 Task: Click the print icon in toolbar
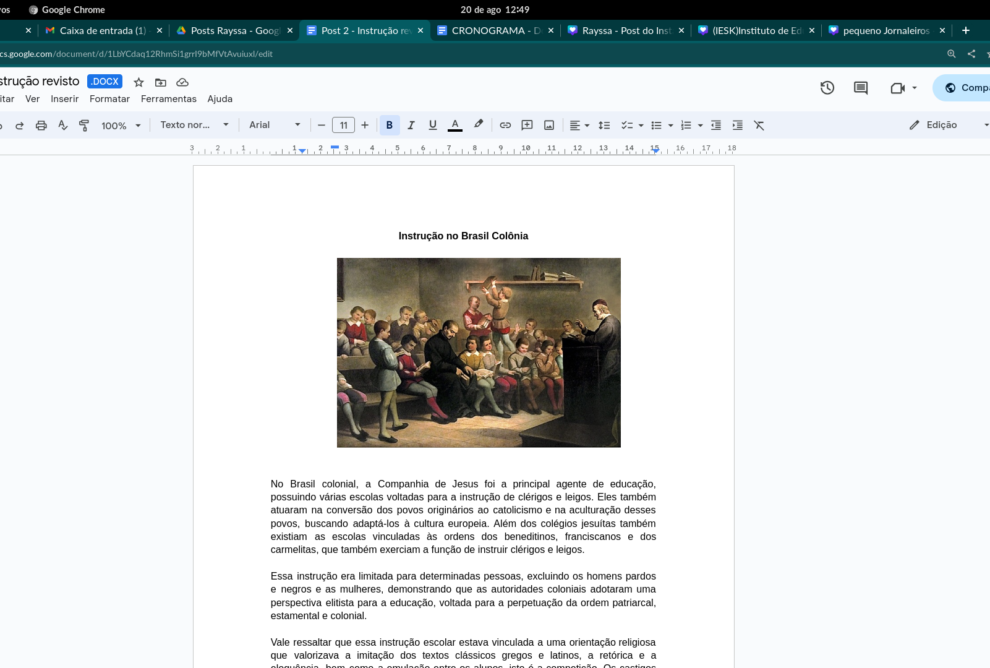41,125
